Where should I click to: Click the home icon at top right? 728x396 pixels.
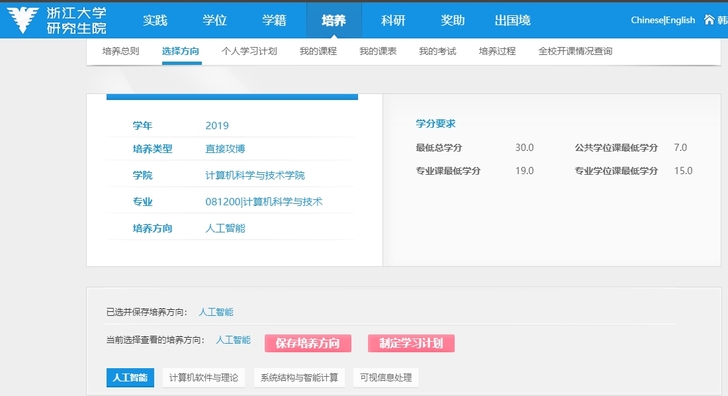click(x=709, y=19)
